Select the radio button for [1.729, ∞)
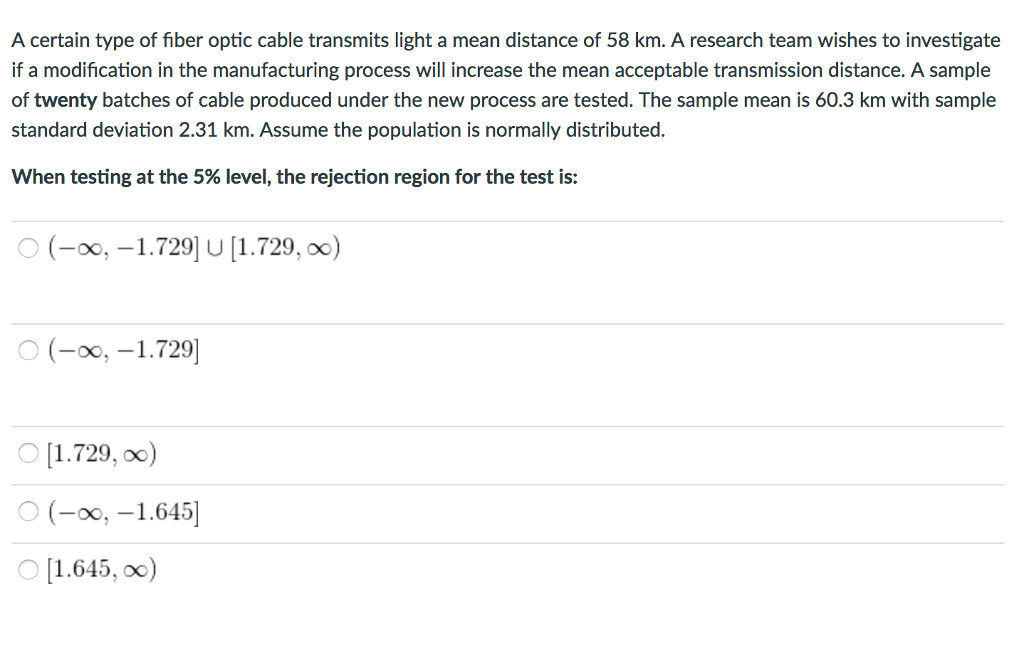This screenshot has width=1024, height=645. [x=28, y=452]
